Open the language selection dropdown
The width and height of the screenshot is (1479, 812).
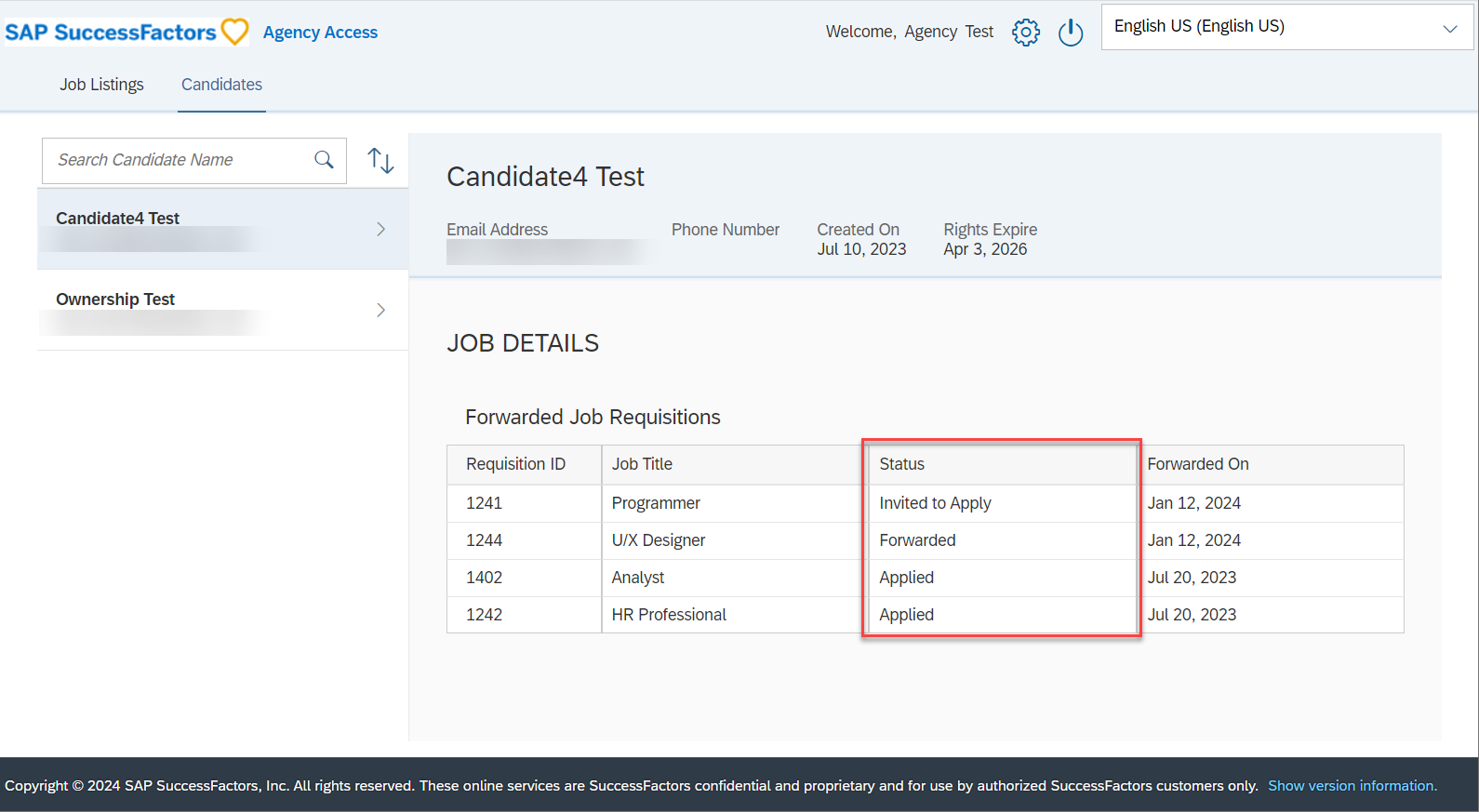tap(1287, 27)
